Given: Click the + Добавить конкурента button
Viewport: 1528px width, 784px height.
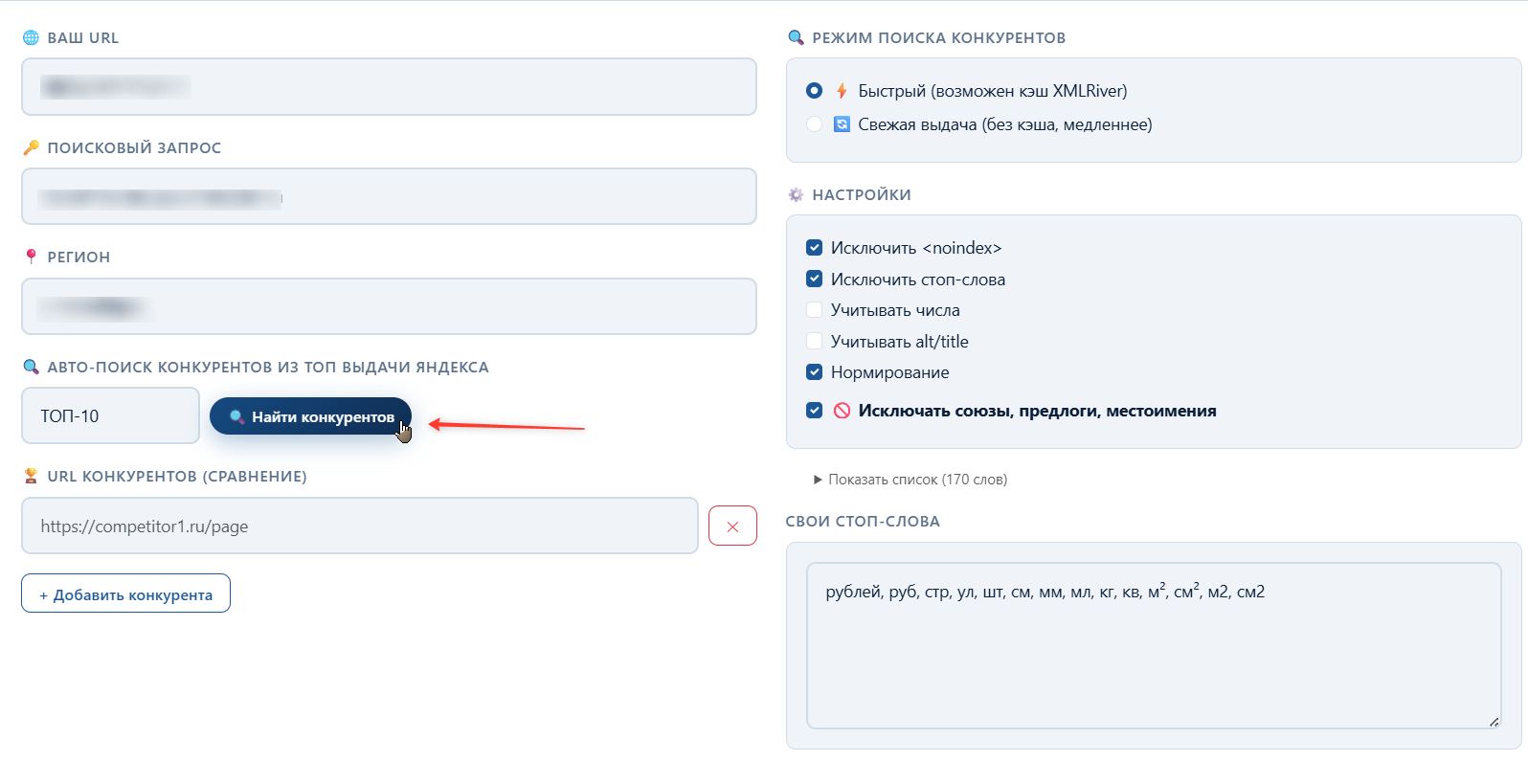Looking at the screenshot, I should point(125,594).
